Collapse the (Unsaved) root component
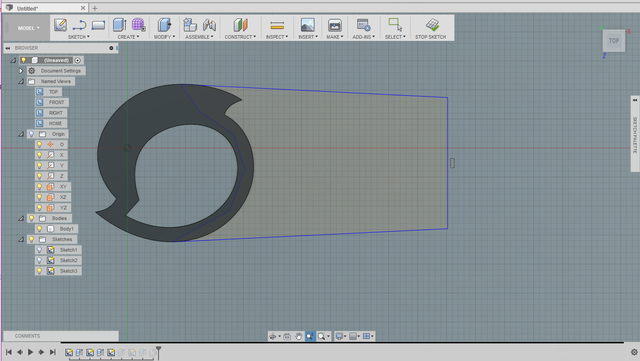Viewport: 640px width, 361px height. coord(13,60)
